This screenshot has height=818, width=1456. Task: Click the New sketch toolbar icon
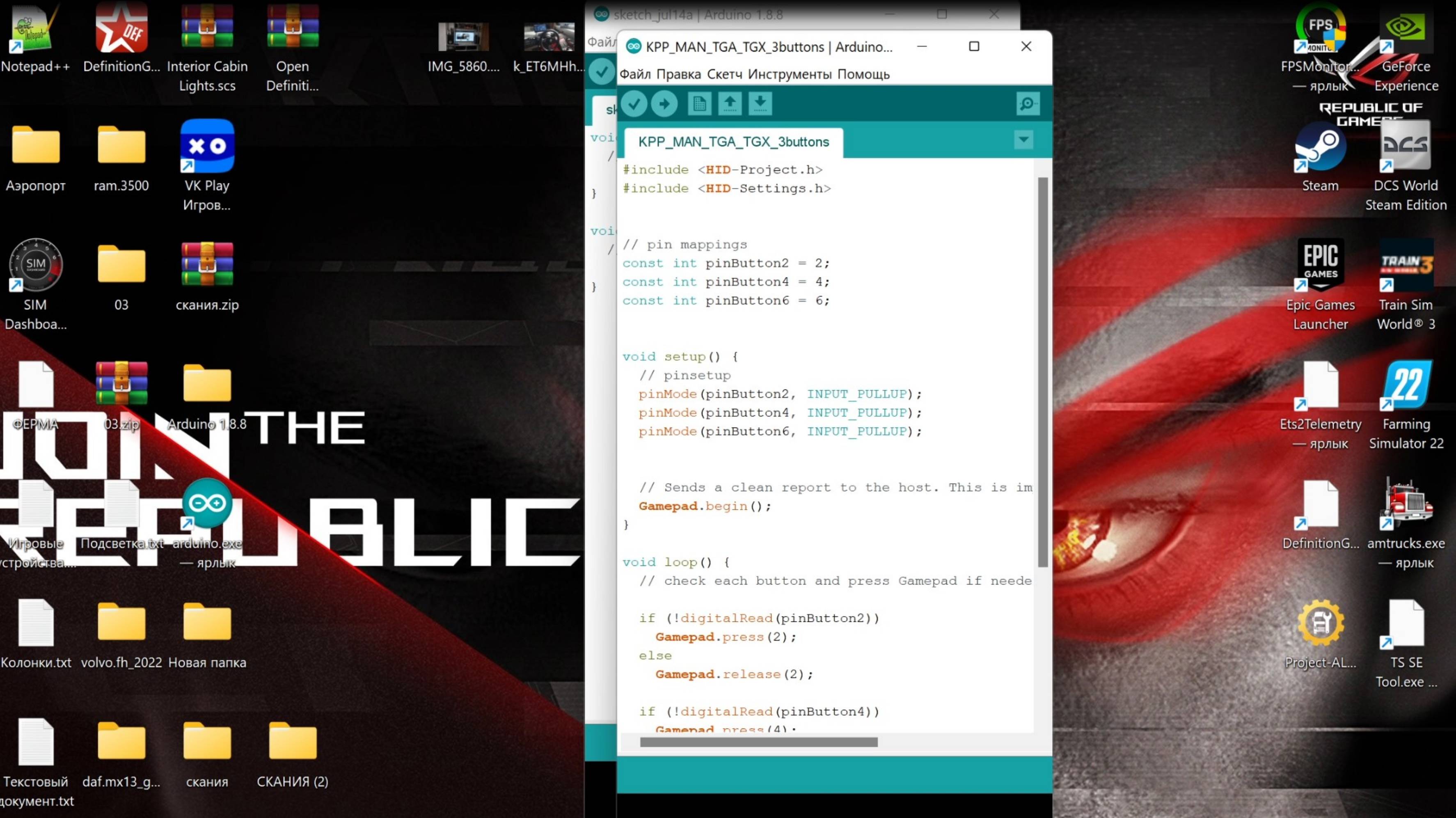tap(699, 104)
